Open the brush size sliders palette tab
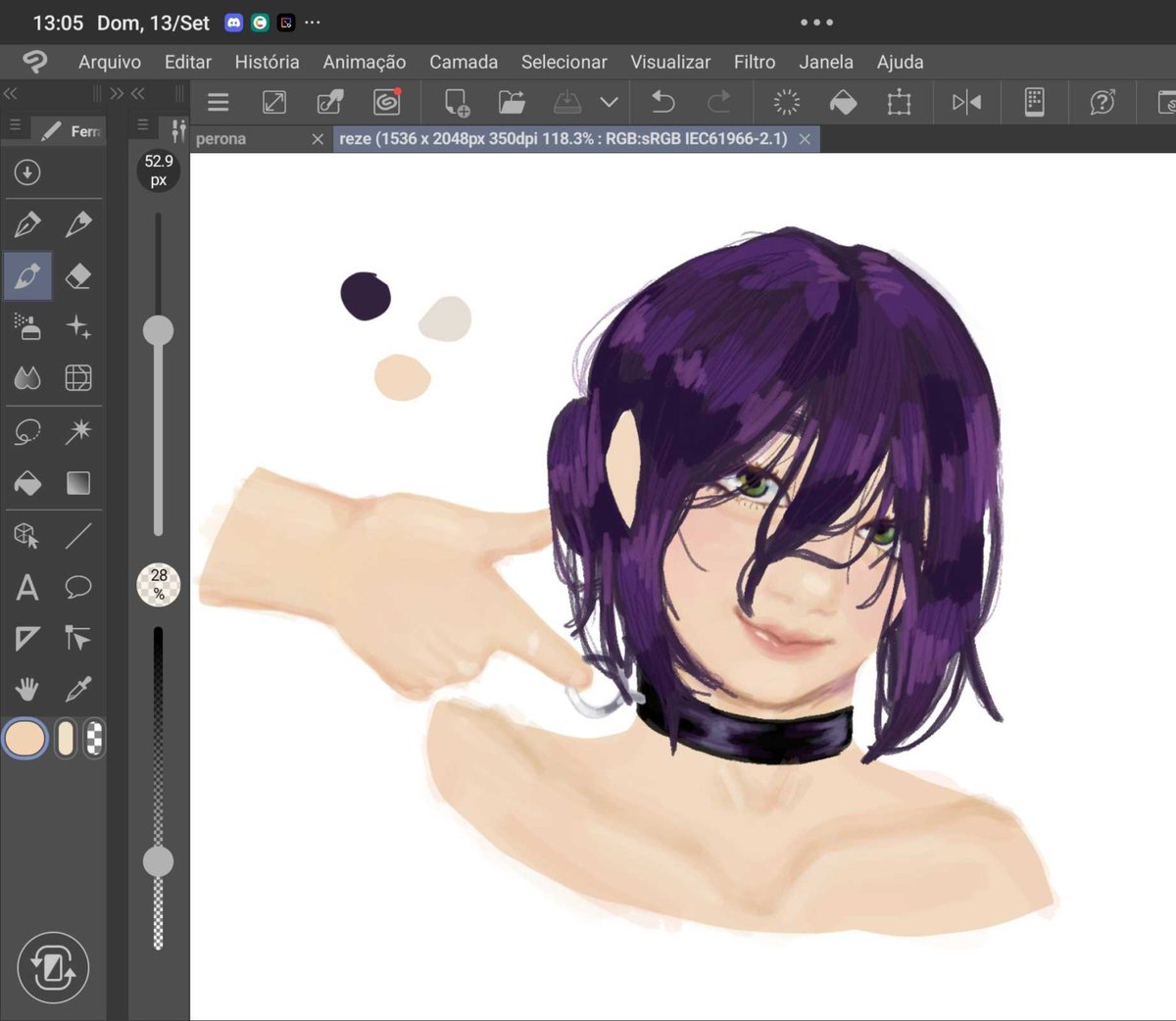The image size is (1176, 1021). (x=177, y=130)
